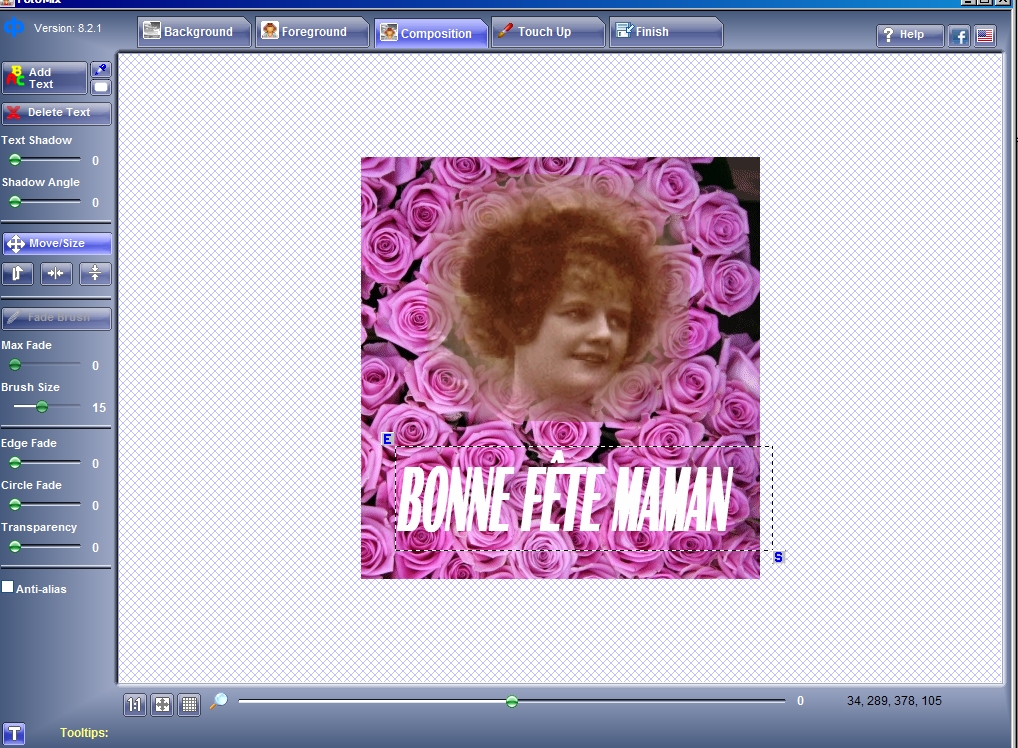Click the Max Fade slider
This screenshot has width=1018, height=748.
(x=45, y=365)
